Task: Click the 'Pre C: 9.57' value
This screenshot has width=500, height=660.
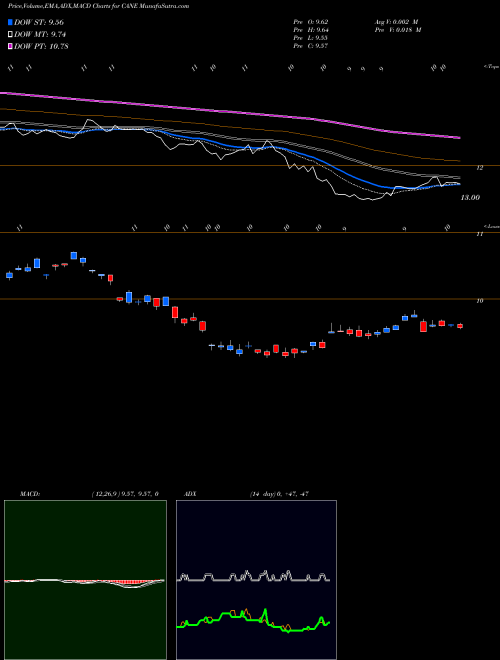Action: (311, 46)
